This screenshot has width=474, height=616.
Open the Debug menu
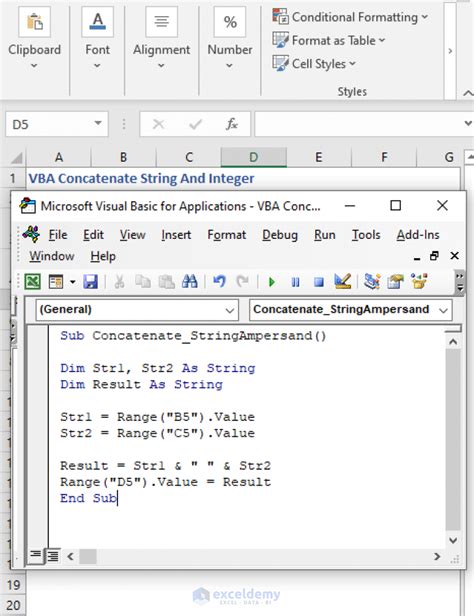[280, 235]
